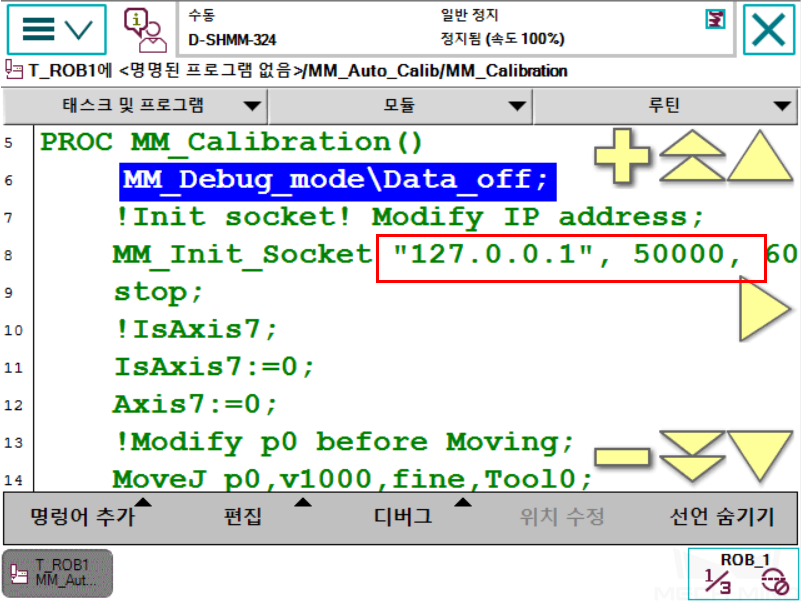Expand the 태스크 및 프로그램 dropdown
Image resolution: width=802 pixels, height=605 pixels.
(136, 106)
